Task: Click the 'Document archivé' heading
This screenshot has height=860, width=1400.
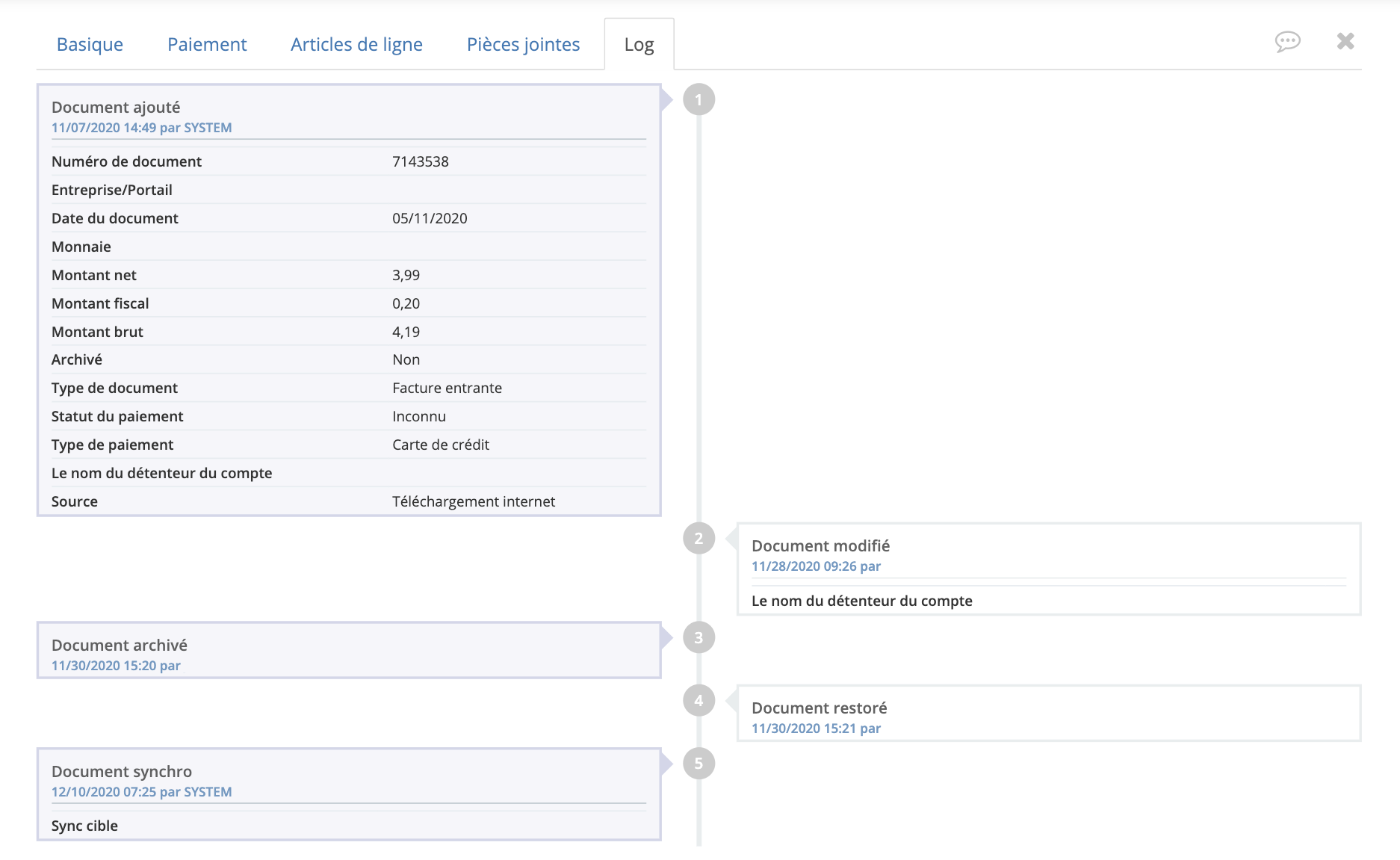Action: [120, 646]
